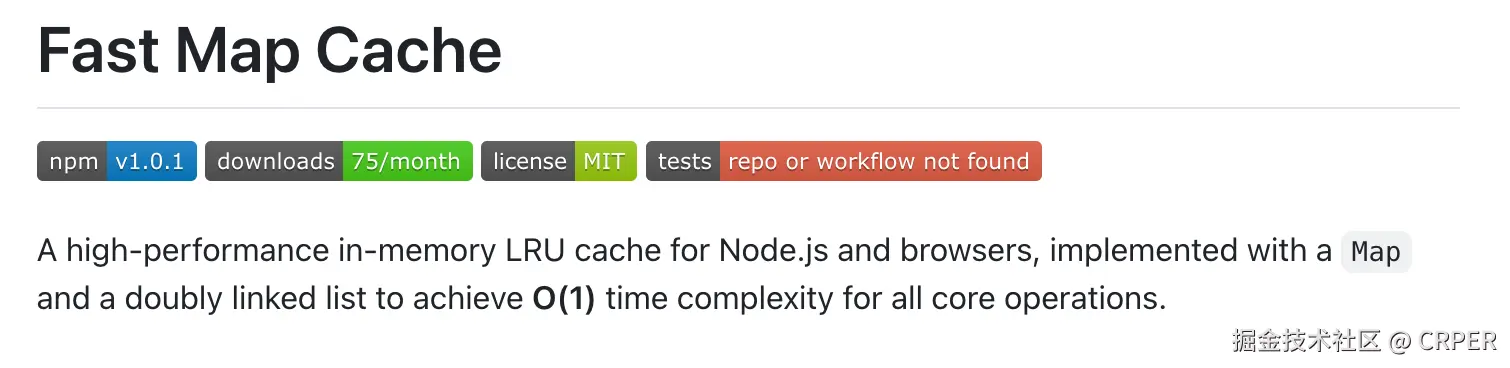
Task: Open the green 75/month downloads badge
Action: pos(407,161)
